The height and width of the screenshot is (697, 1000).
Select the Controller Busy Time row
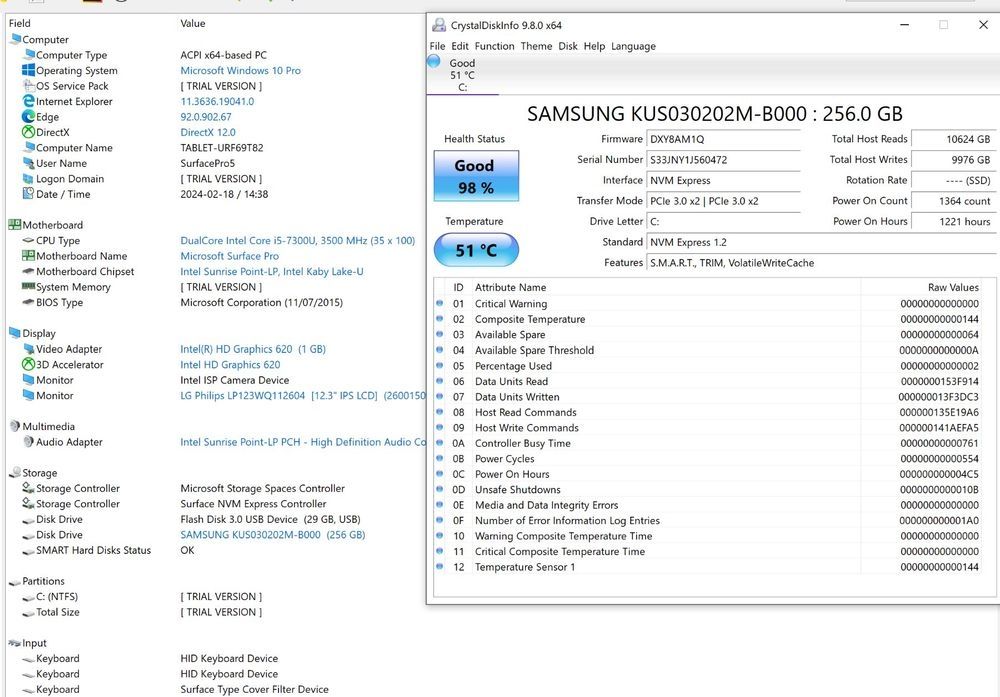point(709,443)
